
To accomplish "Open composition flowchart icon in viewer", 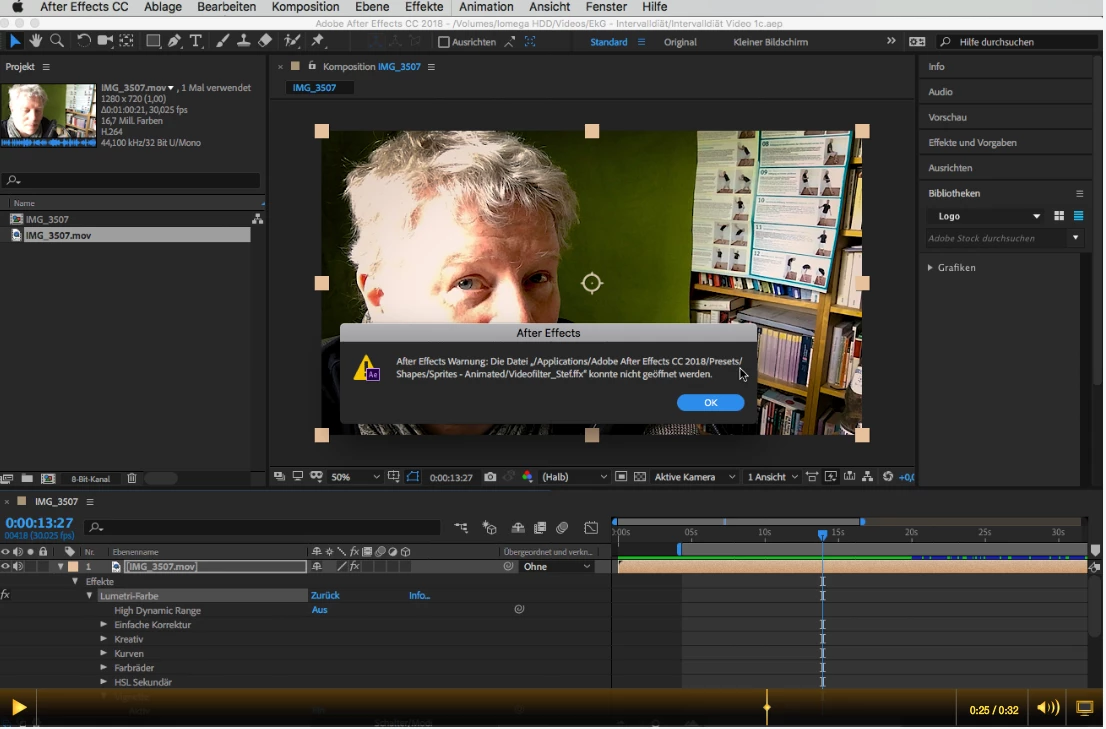I will pyautogui.click(x=868, y=477).
